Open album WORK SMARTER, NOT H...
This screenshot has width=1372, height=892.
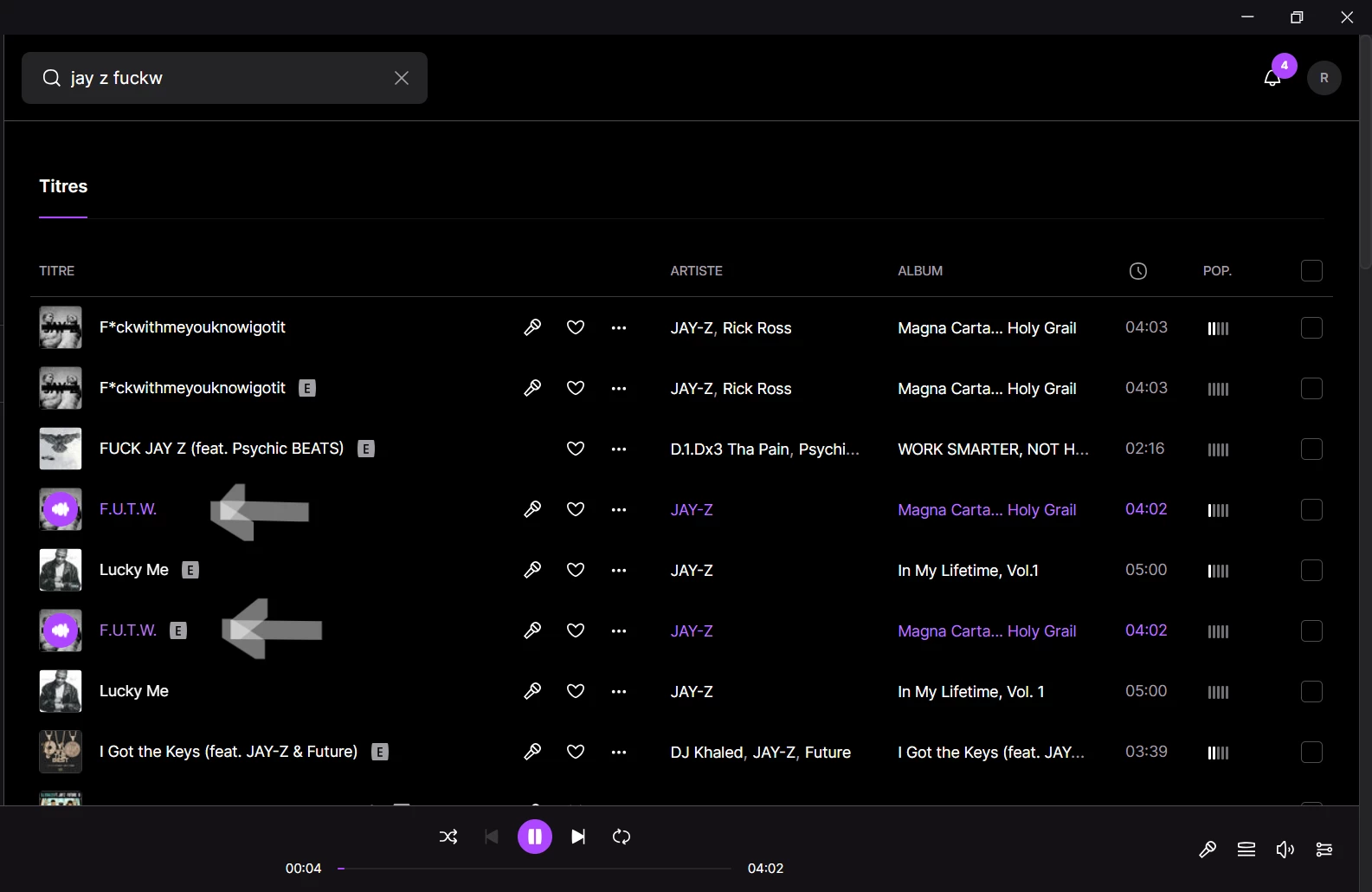click(993, 449)
